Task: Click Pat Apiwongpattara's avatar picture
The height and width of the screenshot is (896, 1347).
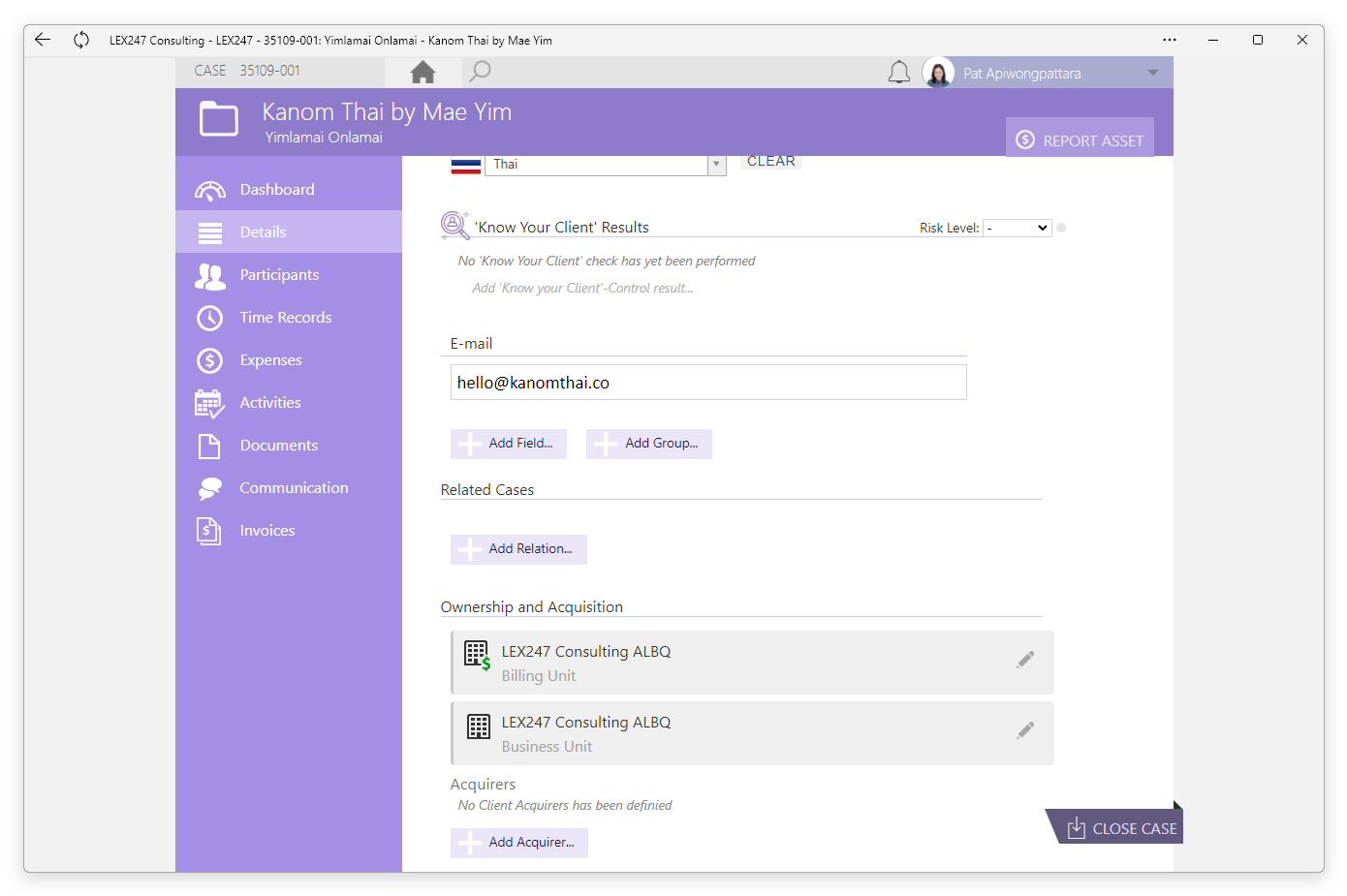Action: (x=938, y=73)
